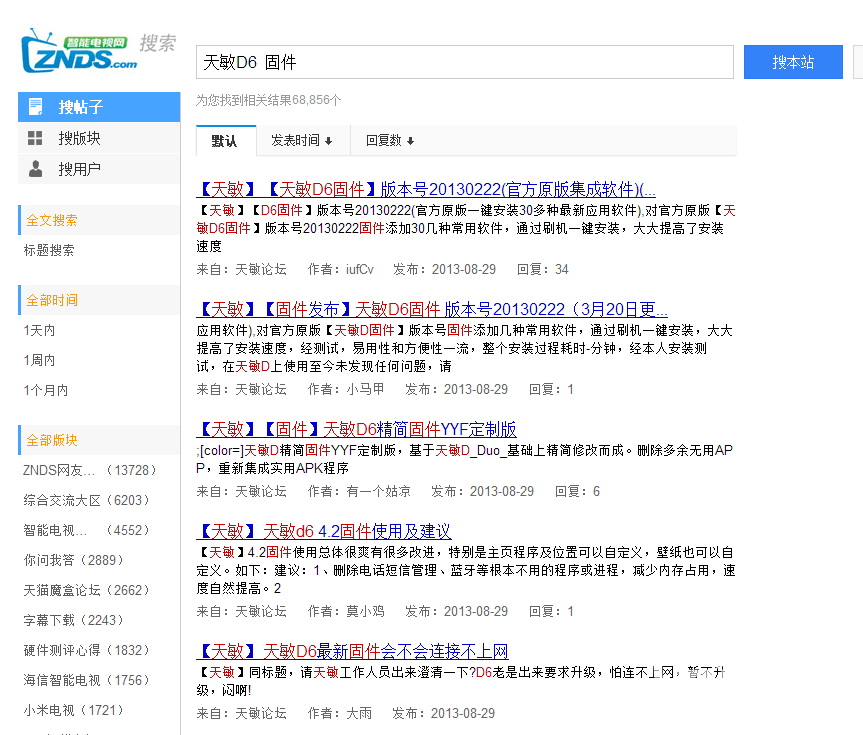Filter by 硬件测评心得 board
Viewport: 863px width, 735px height.
(86, 650)
